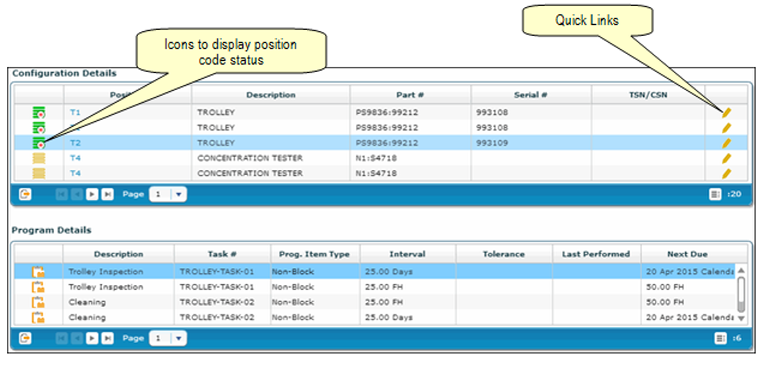The height and width of the screenshot is (368, 769).
Task: Click the column chooser icon in Configuration Details pager
Action: click(x=715, y=194)
